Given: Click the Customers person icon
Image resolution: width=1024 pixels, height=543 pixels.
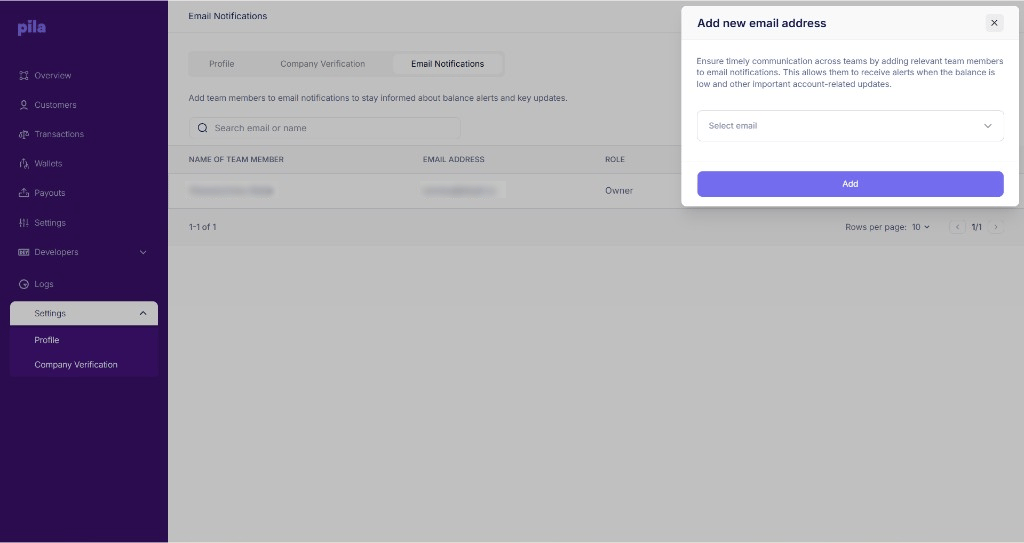Looking at the screenshot, I should coord(24,105).
